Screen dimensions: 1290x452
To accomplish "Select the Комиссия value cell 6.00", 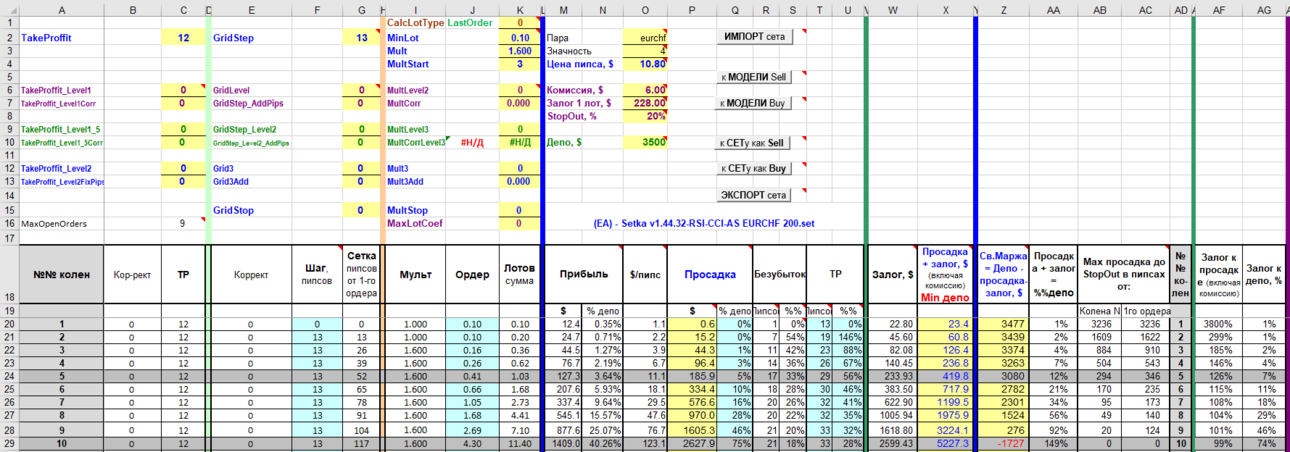I will tap(645, 90).
